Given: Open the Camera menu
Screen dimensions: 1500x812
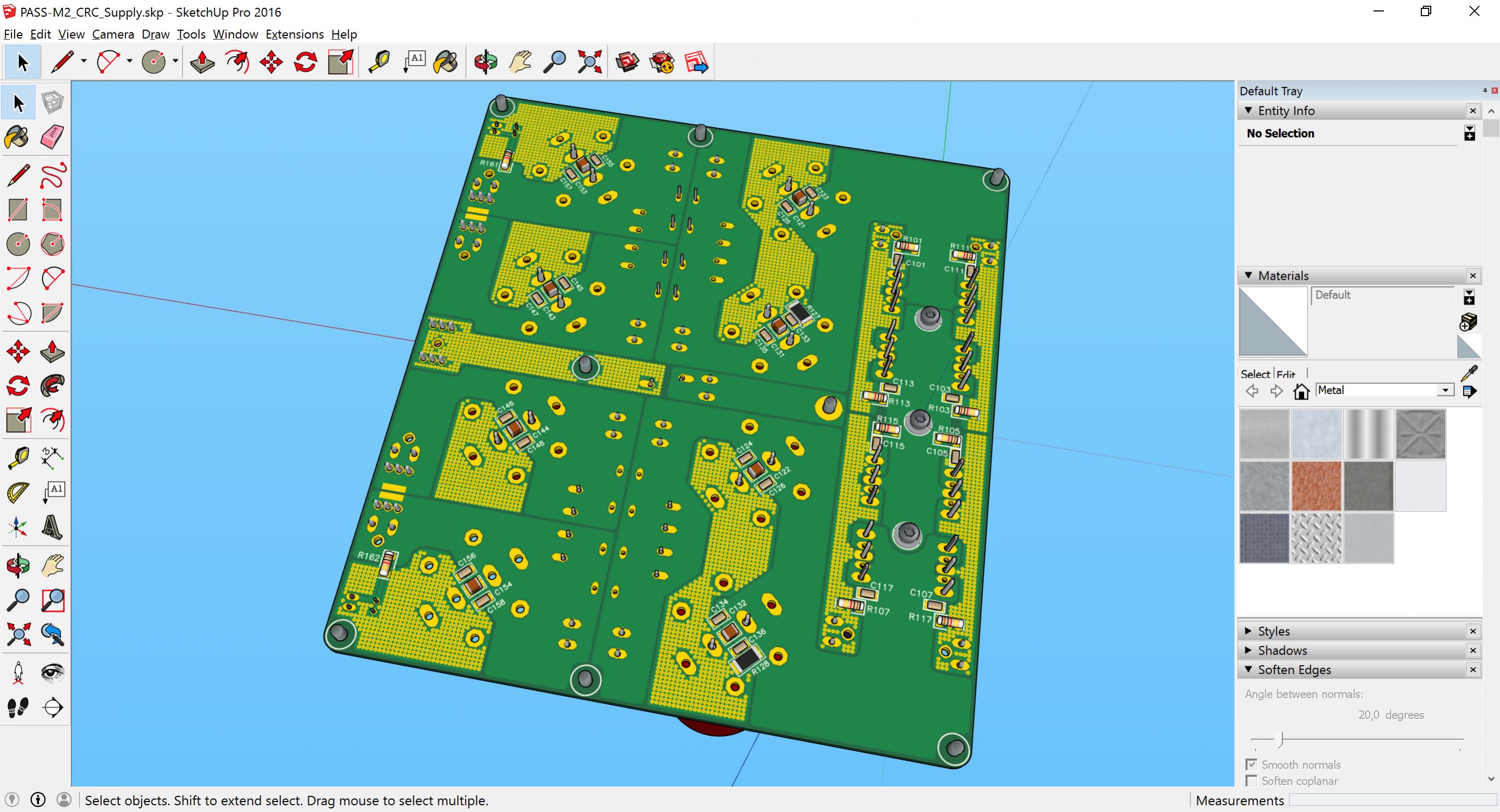Looking at the screenshot, I should (113, 34).
